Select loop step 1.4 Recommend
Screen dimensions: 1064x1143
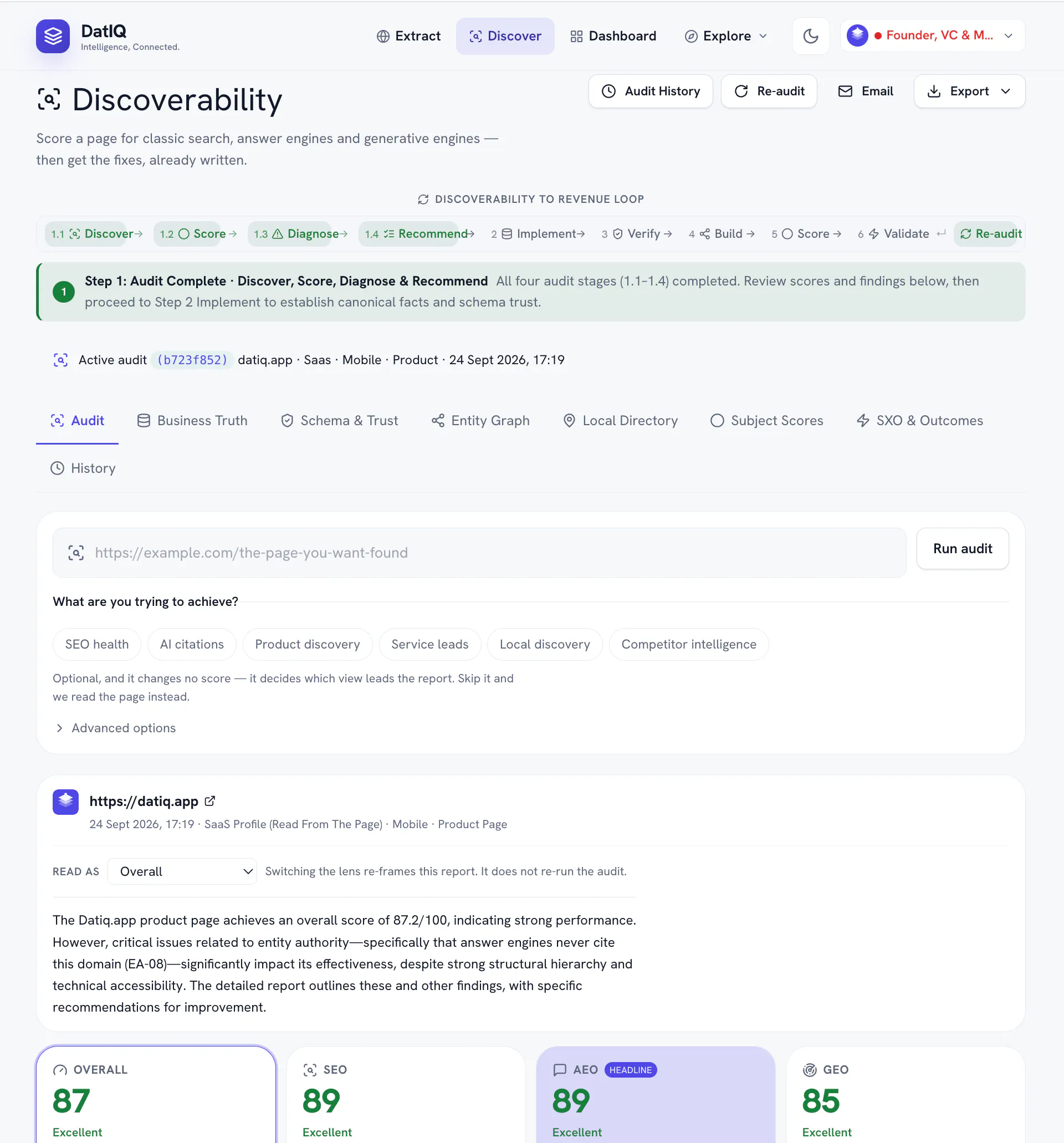pyautogui.click(x=408, y=234)
